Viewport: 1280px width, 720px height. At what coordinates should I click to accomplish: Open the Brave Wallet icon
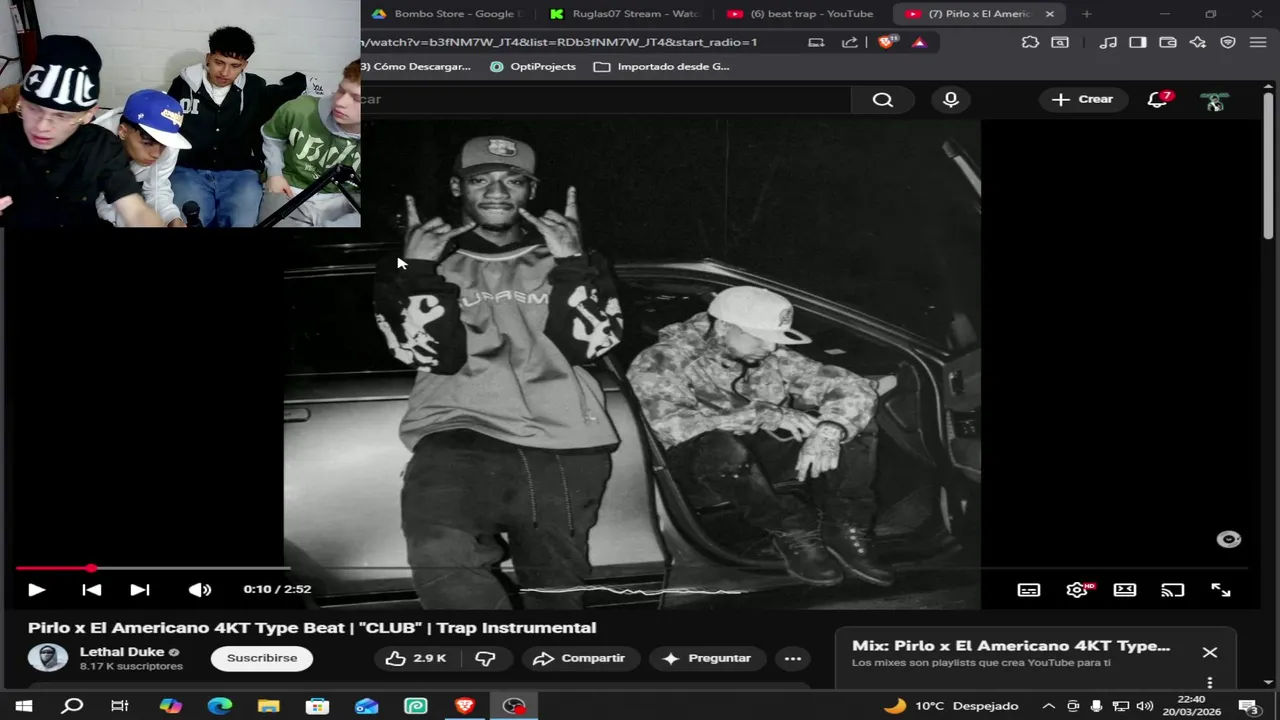[x=1167, y=42]
